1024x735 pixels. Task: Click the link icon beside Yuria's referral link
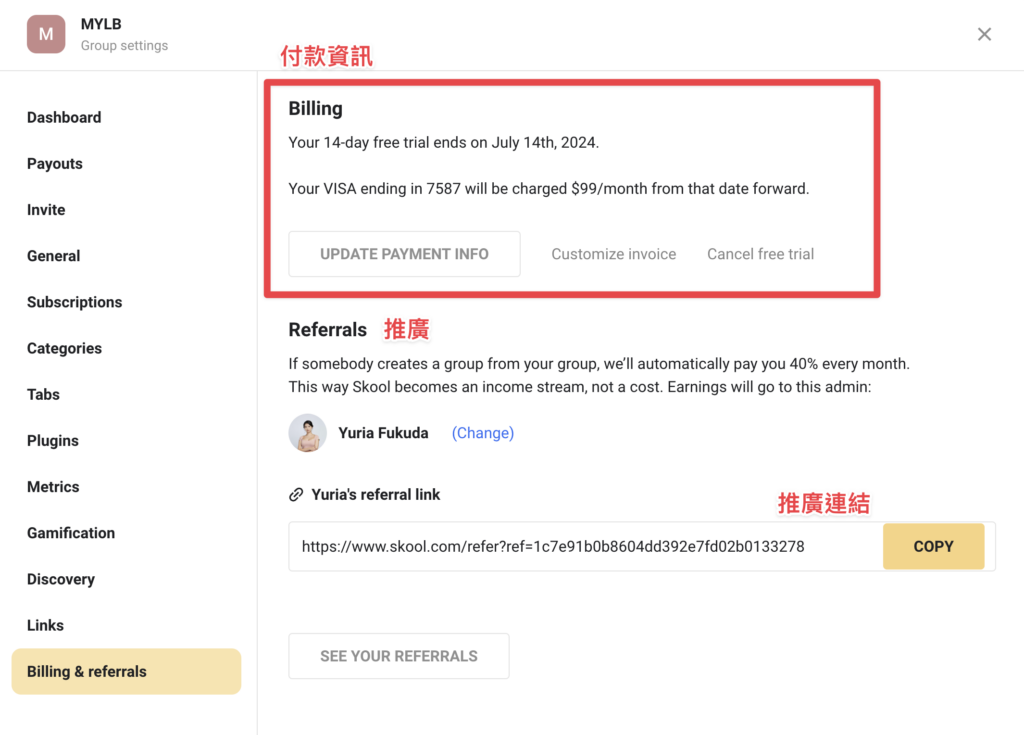296,495
